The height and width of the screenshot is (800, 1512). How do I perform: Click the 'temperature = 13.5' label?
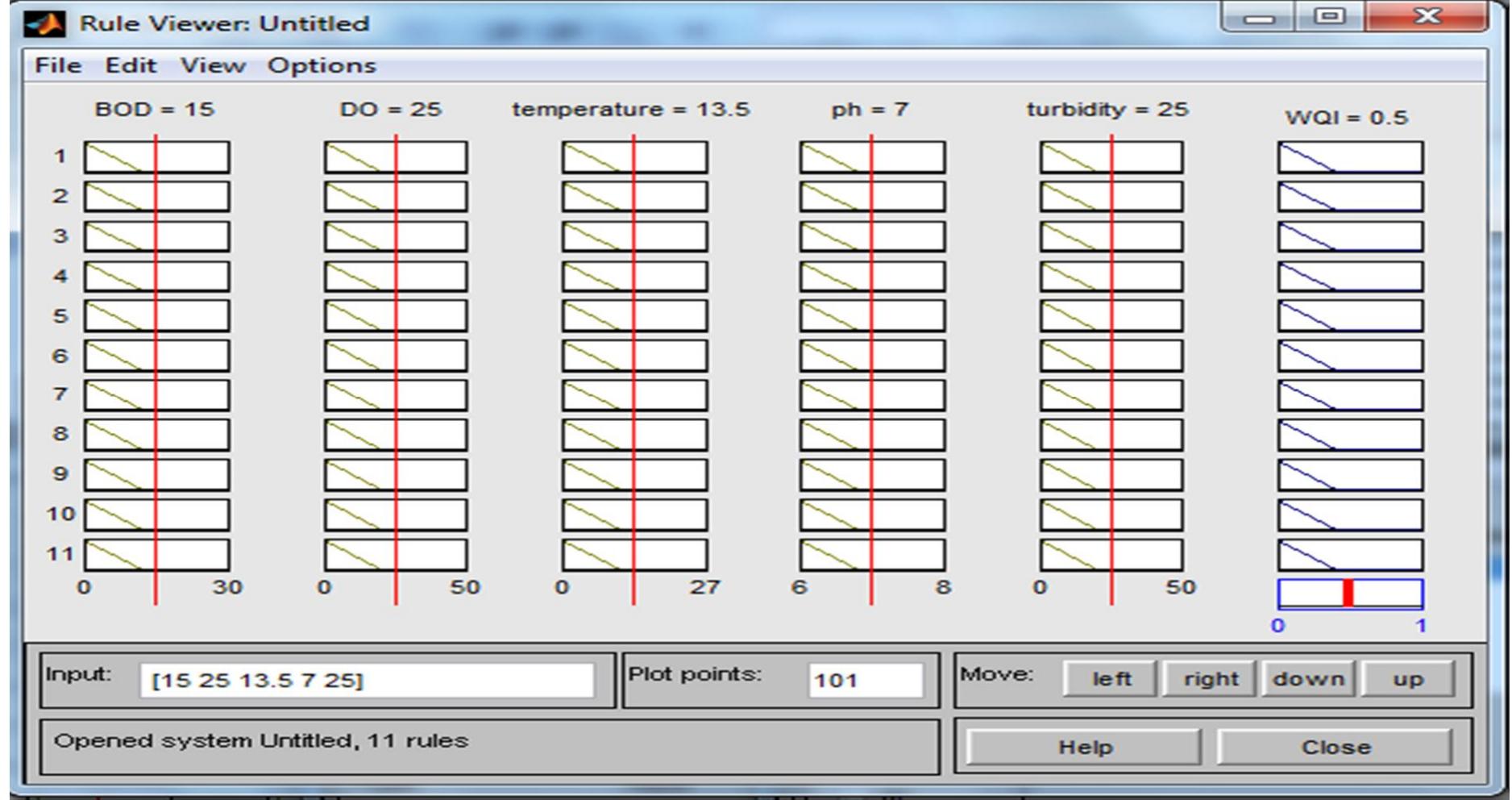pos(631,110)
